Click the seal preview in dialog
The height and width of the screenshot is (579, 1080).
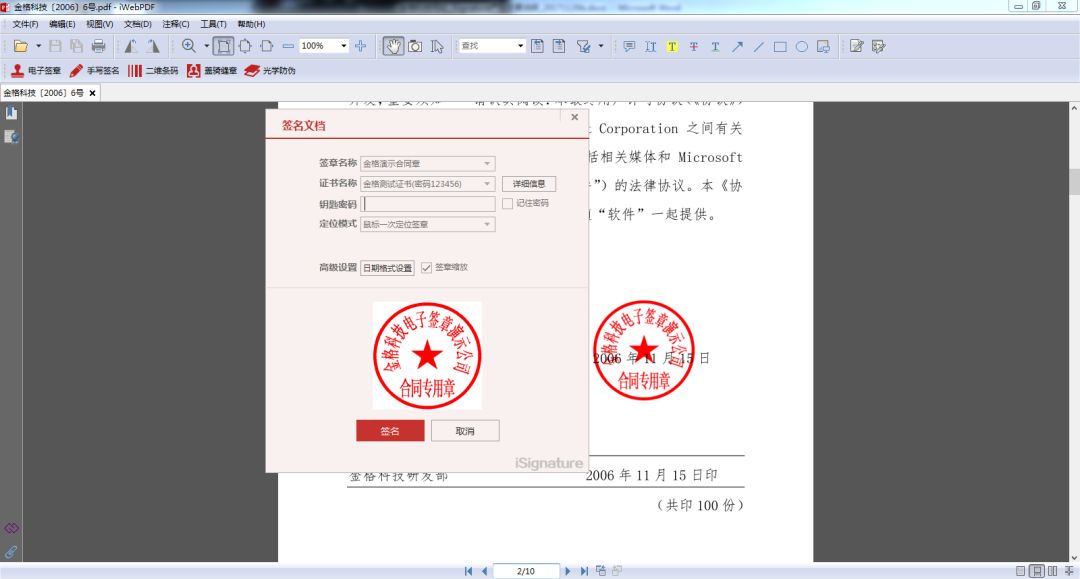[x=427, y=356]
